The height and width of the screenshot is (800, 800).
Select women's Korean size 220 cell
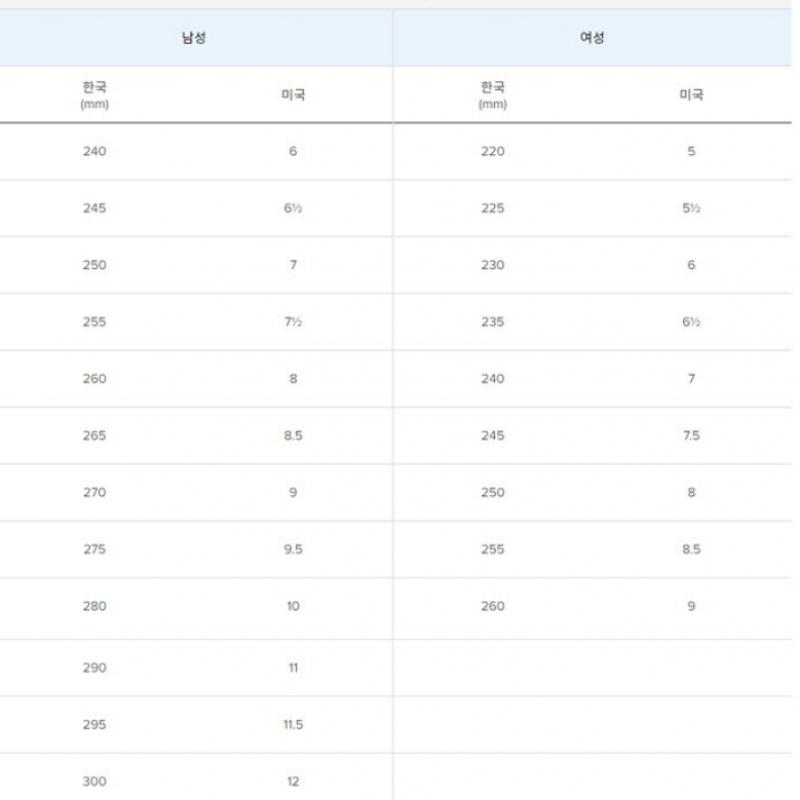(493, 152)
